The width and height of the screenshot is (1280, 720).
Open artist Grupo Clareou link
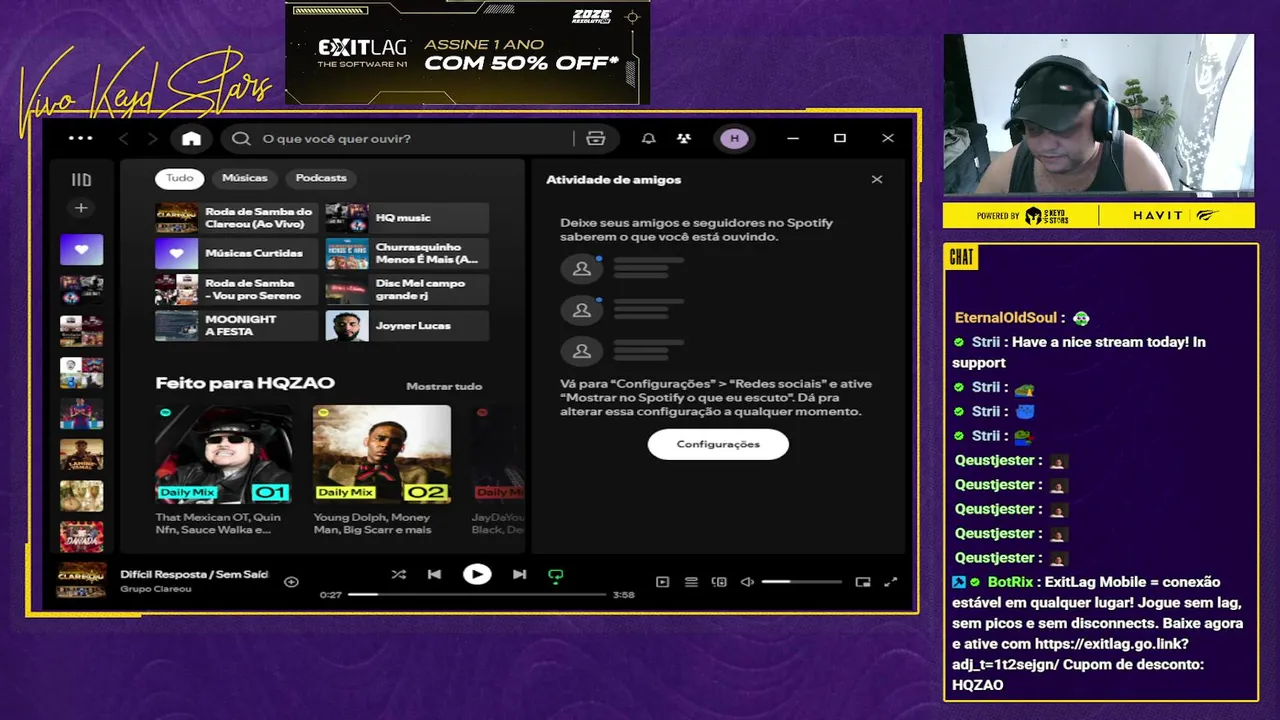click(156, 589)
